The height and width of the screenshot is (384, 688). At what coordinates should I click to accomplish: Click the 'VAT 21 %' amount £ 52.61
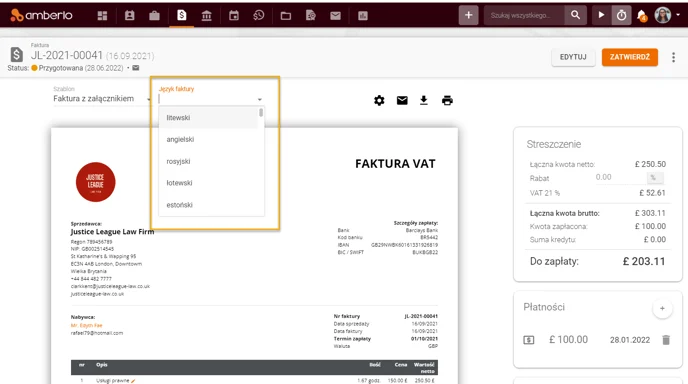652,193
